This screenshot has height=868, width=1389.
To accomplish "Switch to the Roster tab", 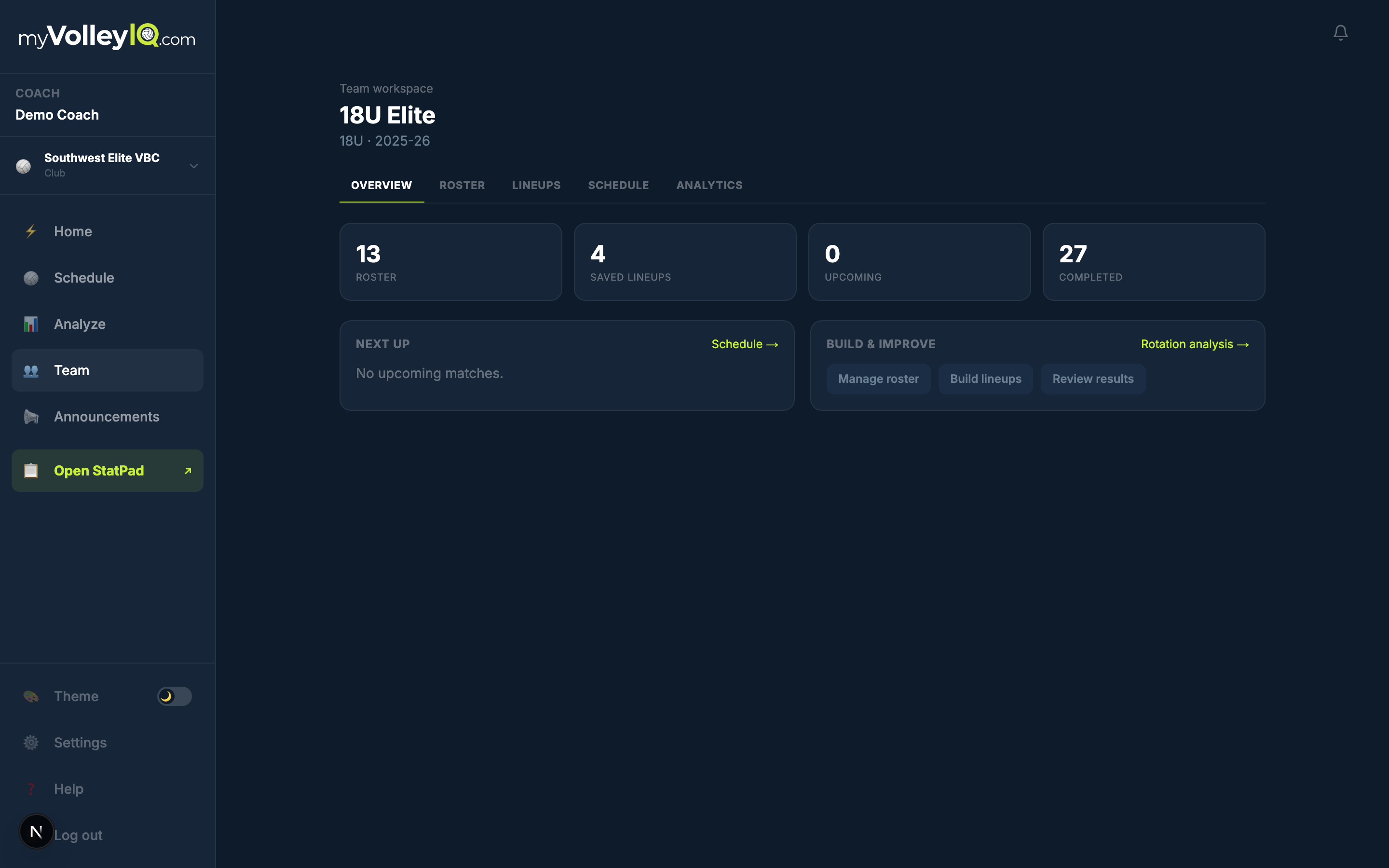I will pyautogui.click(x=462, y=186).
